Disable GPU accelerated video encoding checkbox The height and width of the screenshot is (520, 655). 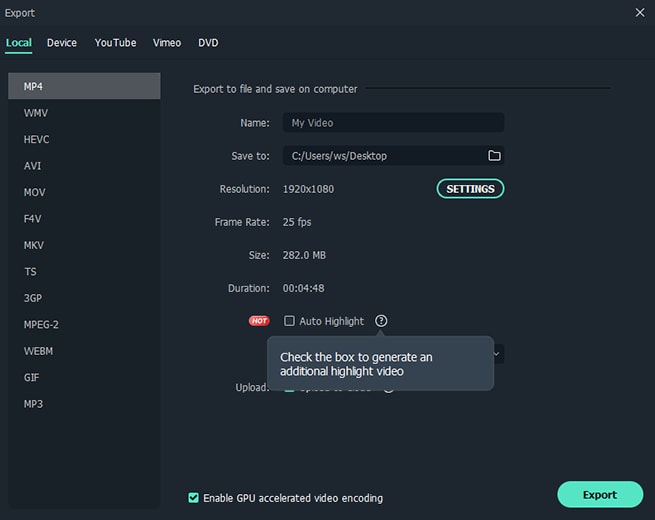(x=193, y=497)
